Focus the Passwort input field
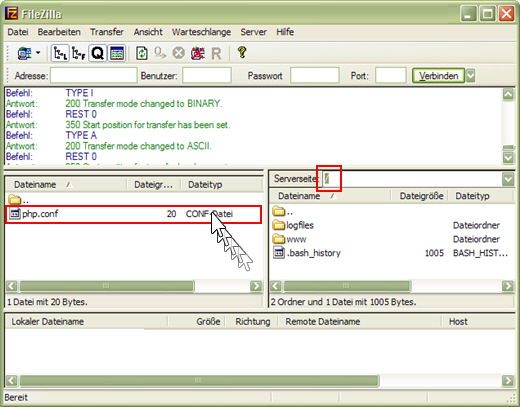The height and width of the screenshot is (407, 520). 315,75
